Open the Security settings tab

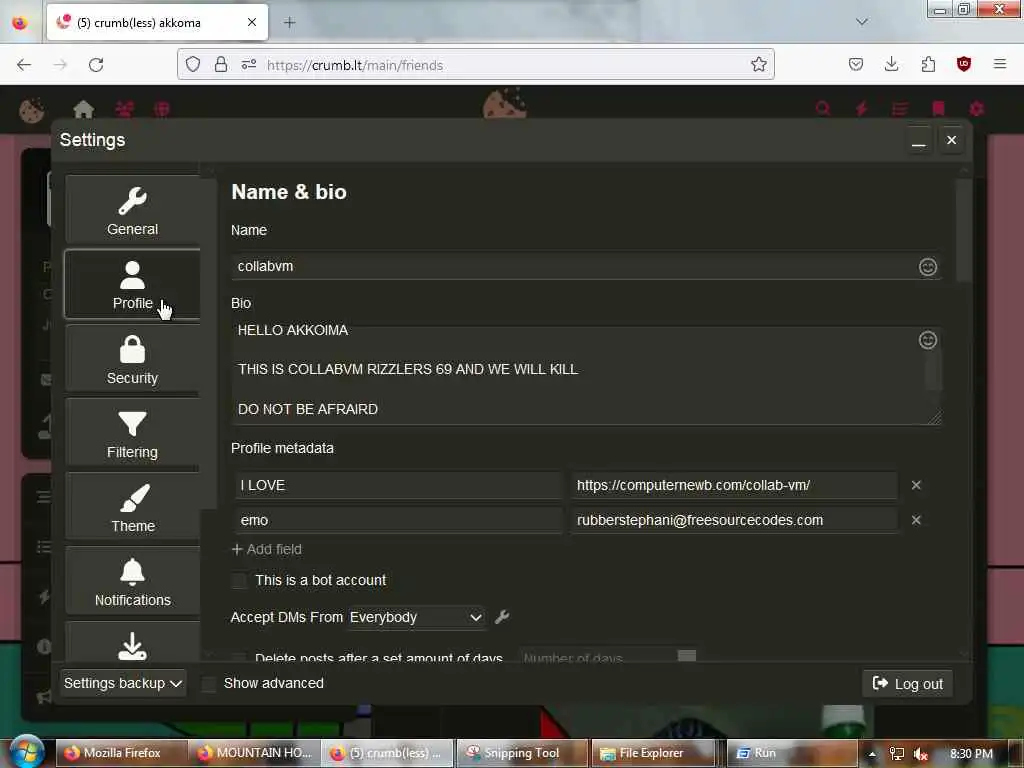point(133,359)
